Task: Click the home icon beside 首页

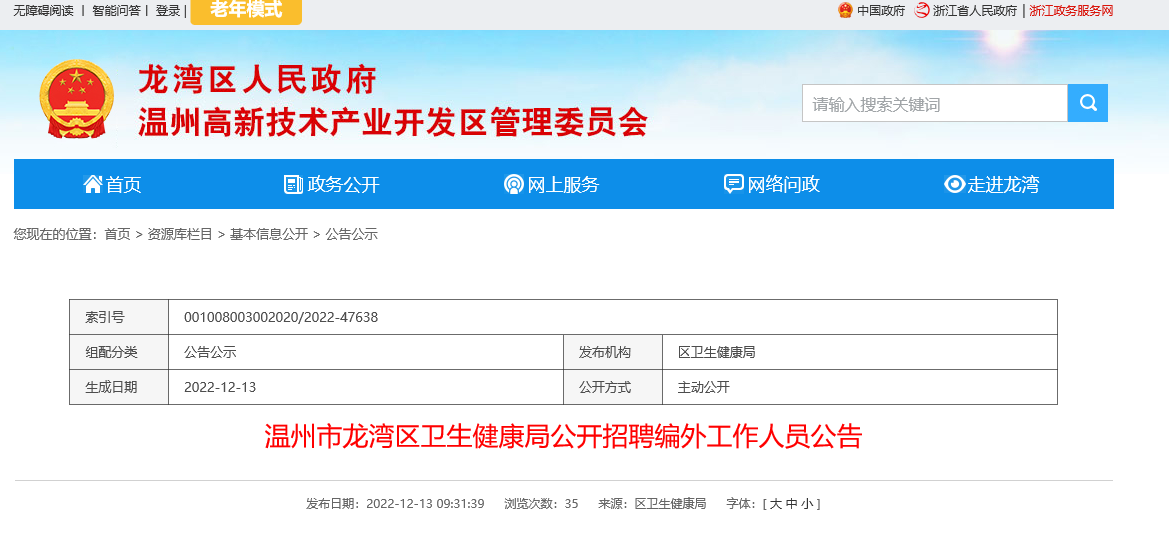Action: [x=92, y=184]
